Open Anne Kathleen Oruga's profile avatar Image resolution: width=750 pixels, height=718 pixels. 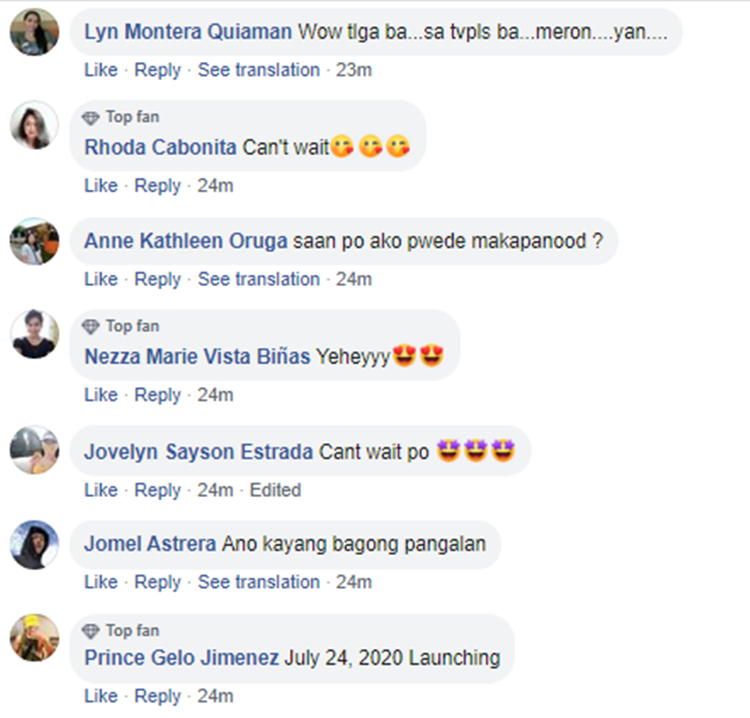pyautogui.click(x=34, y=241)
